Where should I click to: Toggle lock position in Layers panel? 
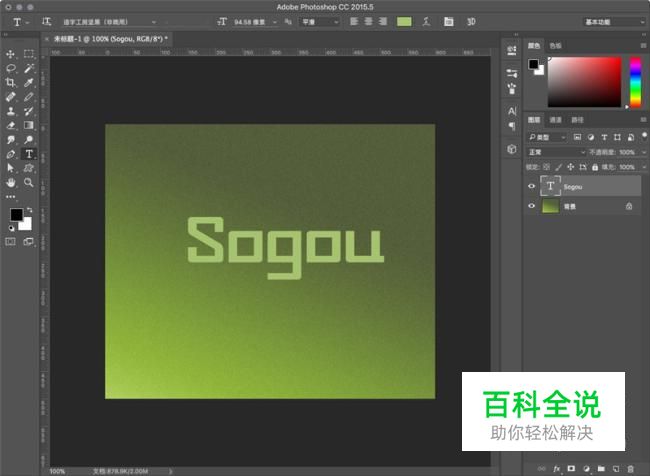pyautogui.click(x=571, y=167)
